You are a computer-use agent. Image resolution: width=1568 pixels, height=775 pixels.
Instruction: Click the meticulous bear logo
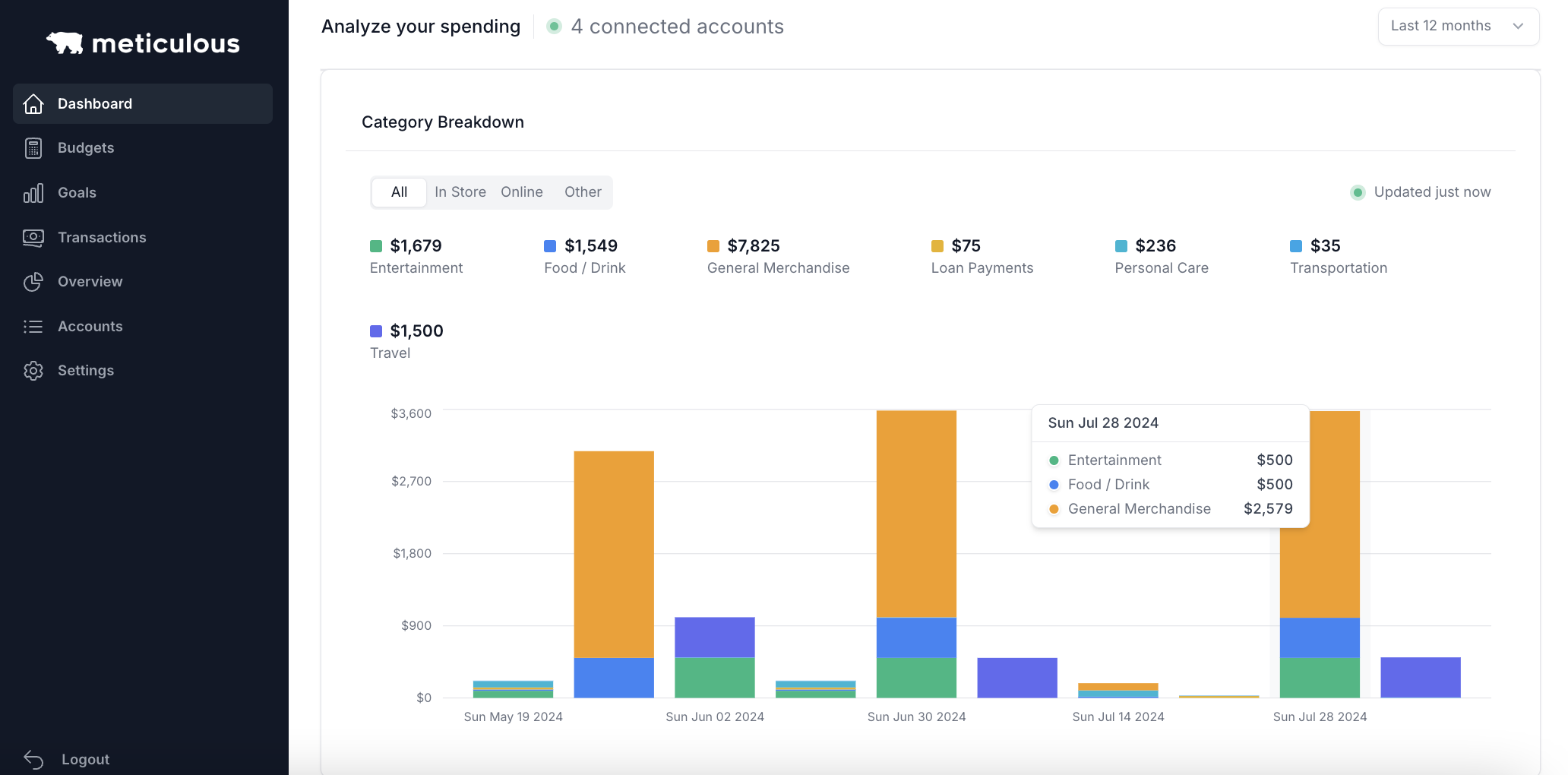click(65, 43)
